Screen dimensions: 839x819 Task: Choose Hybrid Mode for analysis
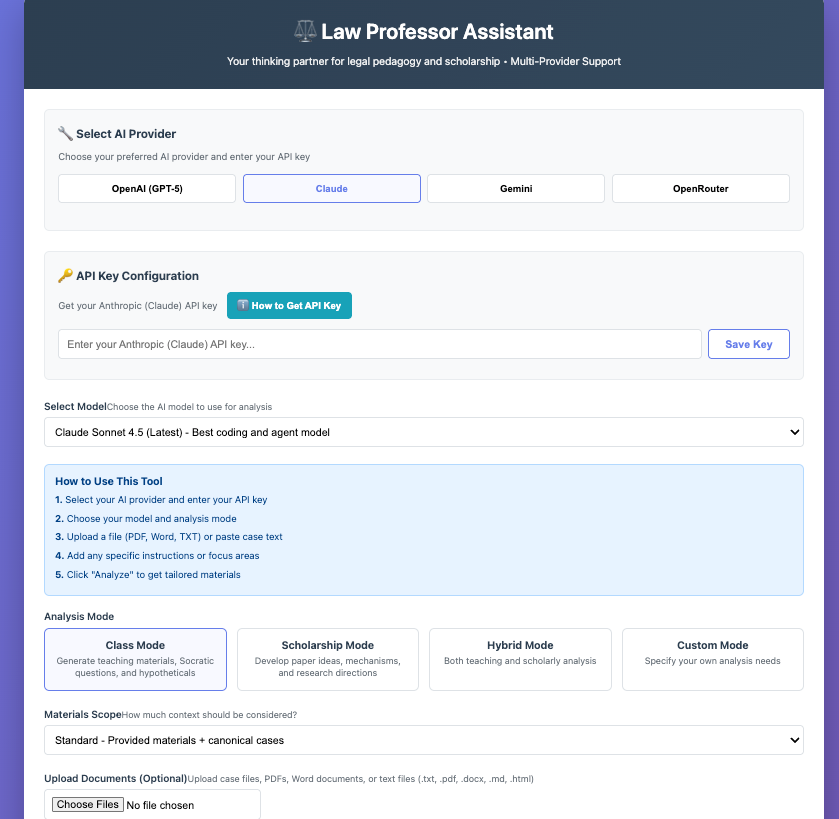coord(520,659)
